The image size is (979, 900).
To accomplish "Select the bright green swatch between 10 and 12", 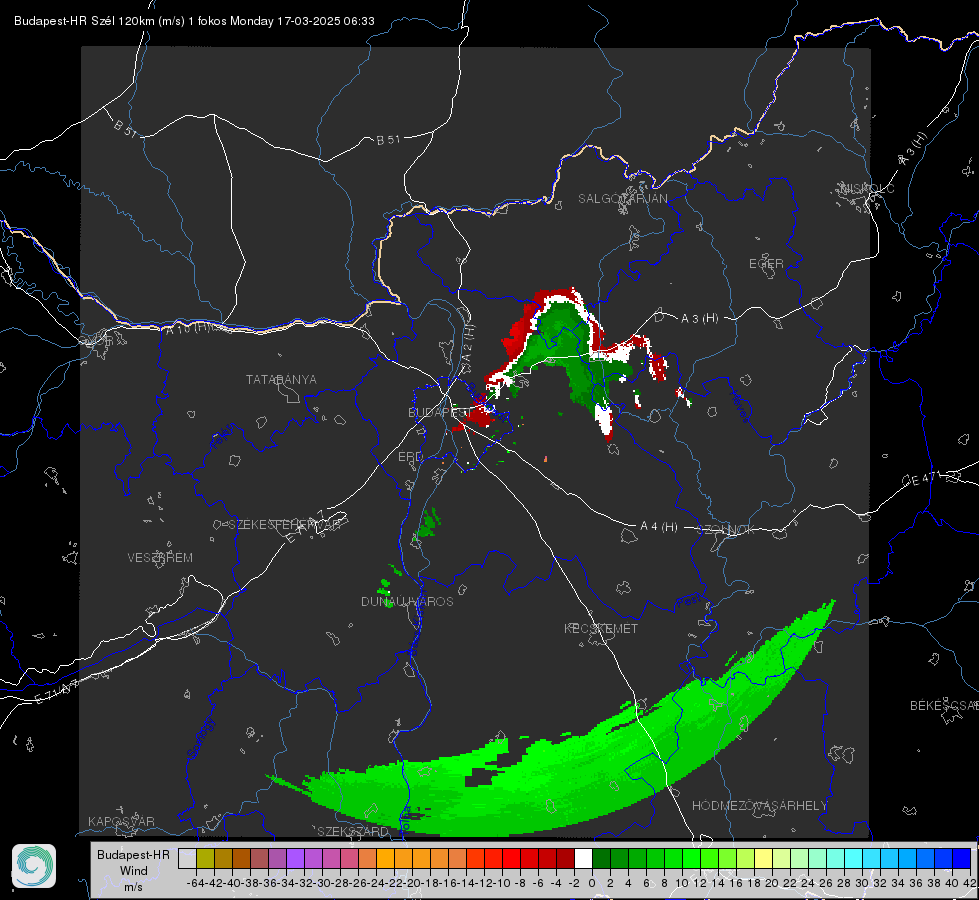I will tap(691, 858).
